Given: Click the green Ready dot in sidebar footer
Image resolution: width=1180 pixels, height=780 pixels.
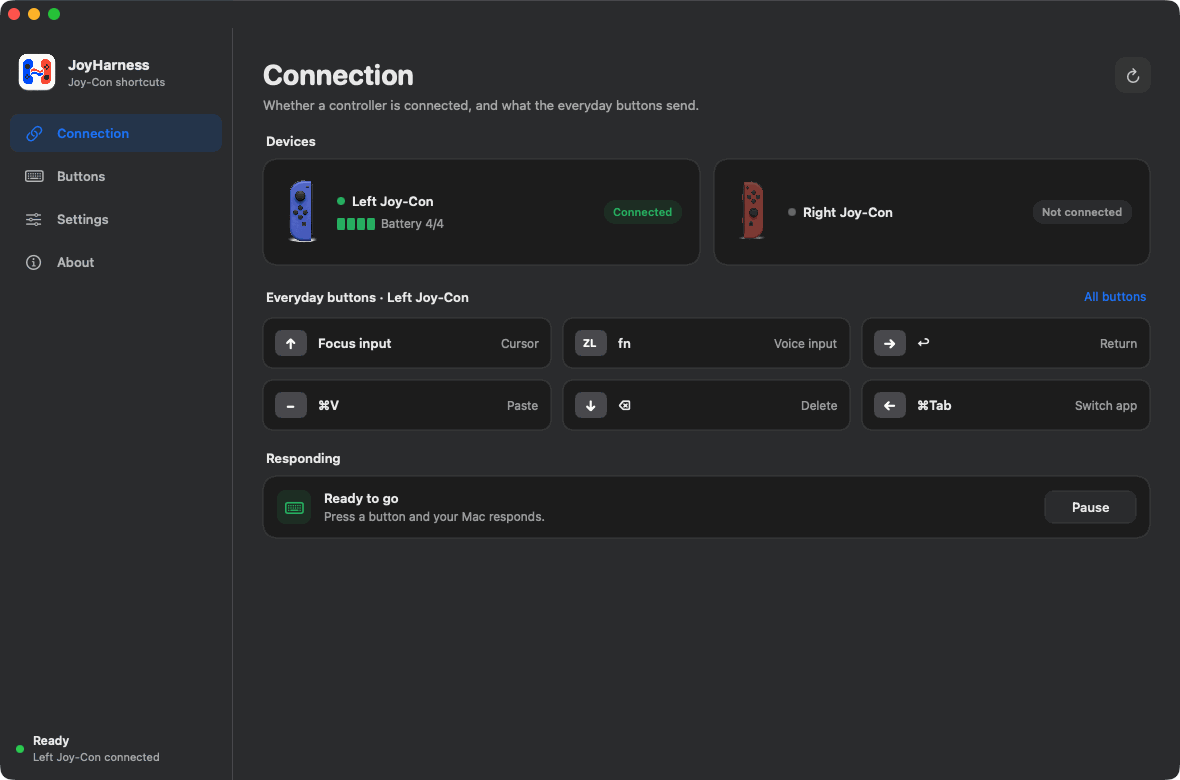Looking at the screenshot, I should 20,749.
